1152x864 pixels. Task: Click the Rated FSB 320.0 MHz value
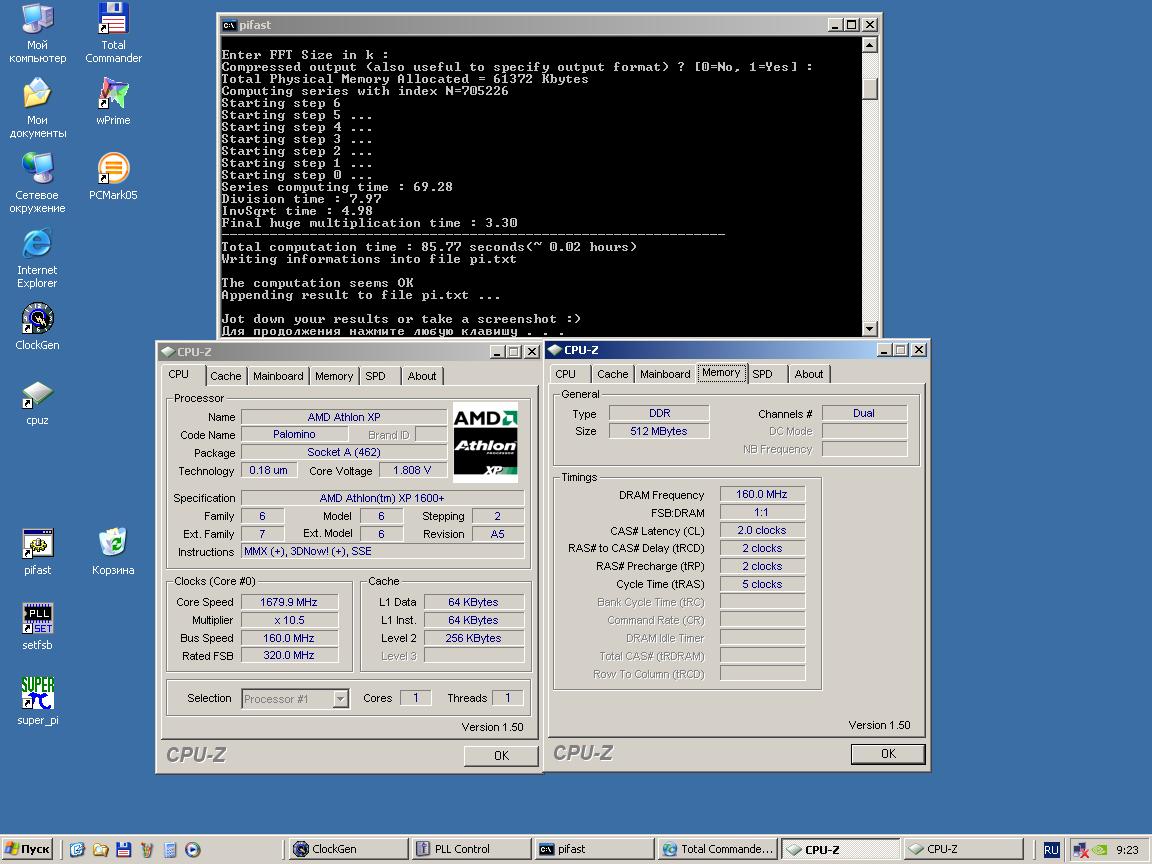(289, 655)
